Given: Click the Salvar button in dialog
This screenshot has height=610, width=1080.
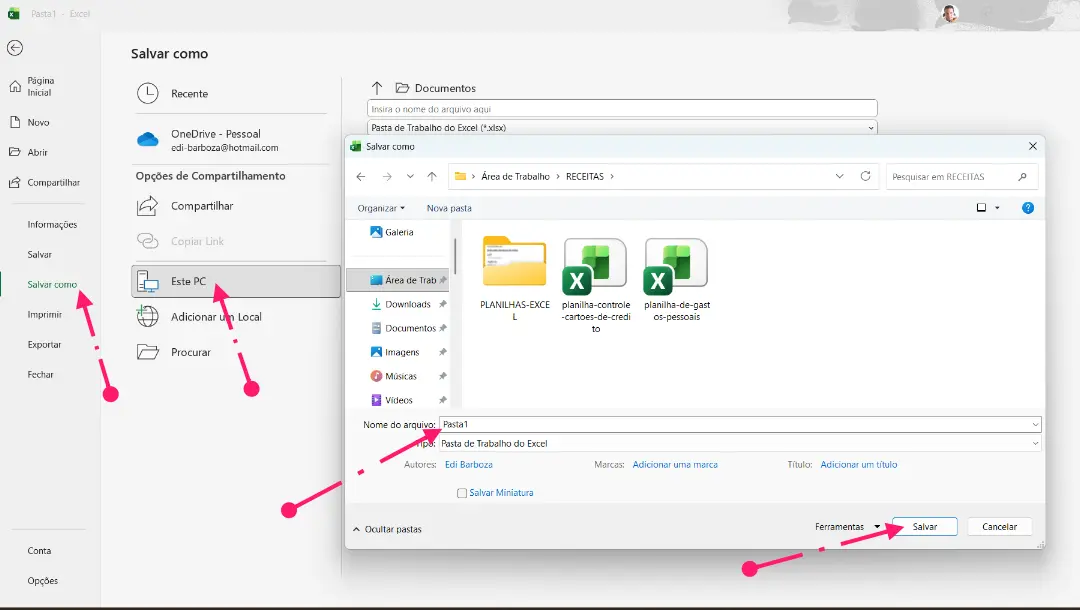Looking at the screenshot, I should coord(924,527).
